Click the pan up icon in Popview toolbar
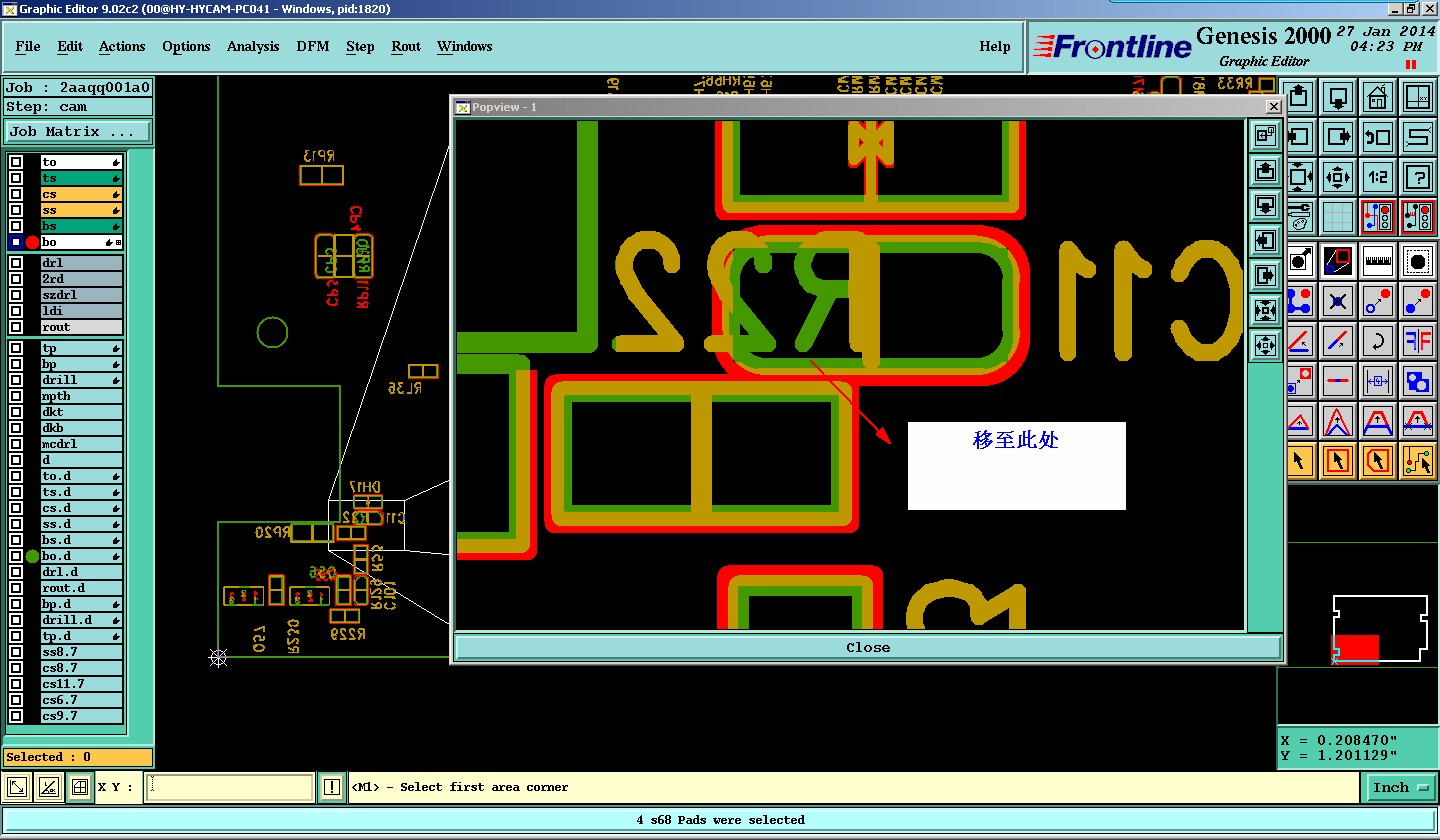The width and height of the screenshot is (1440, 840). pyautogui.click(x=1265, y=170)
